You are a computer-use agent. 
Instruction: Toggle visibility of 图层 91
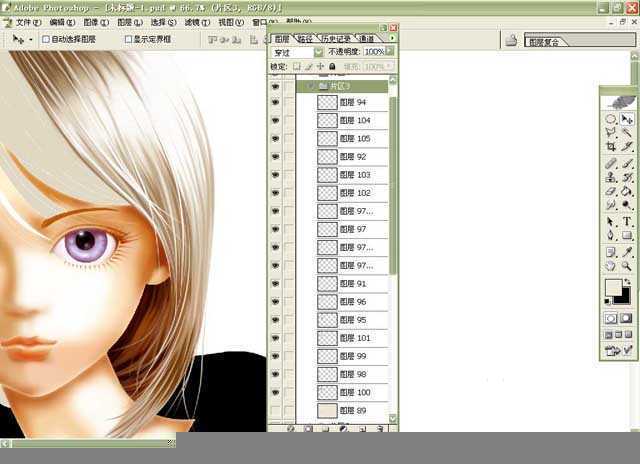276,284
